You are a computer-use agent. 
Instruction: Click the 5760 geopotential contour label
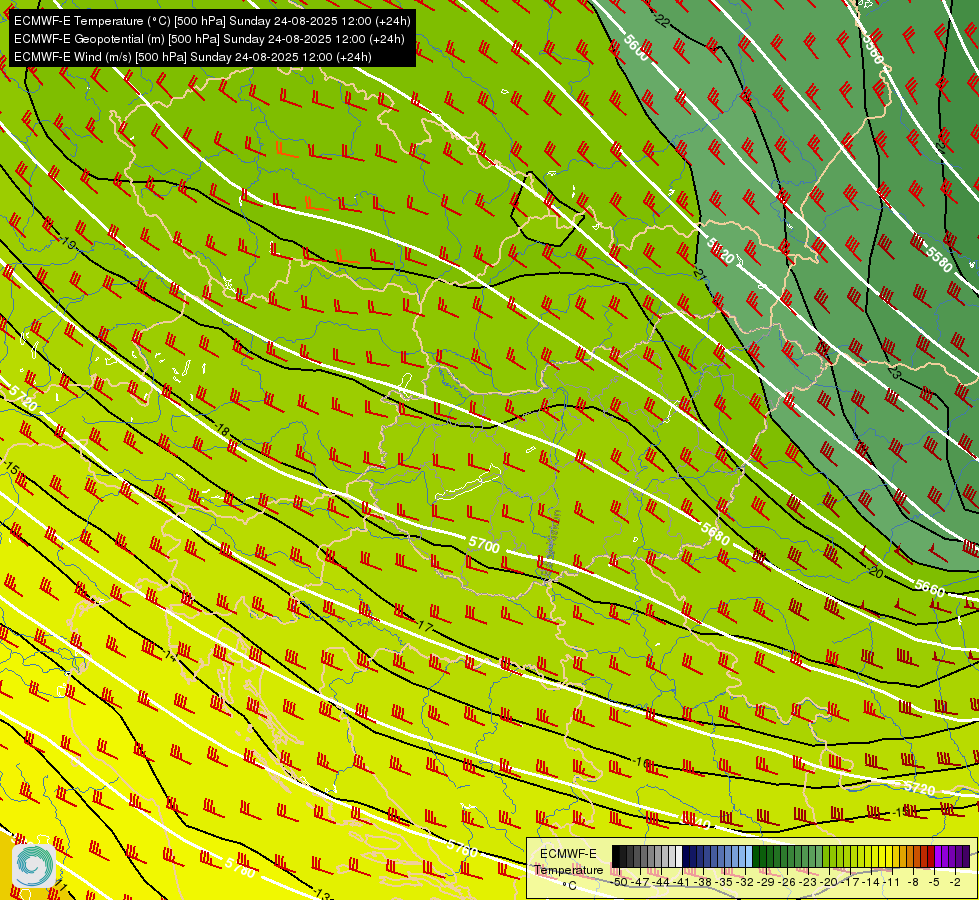[x=462, y=849]
